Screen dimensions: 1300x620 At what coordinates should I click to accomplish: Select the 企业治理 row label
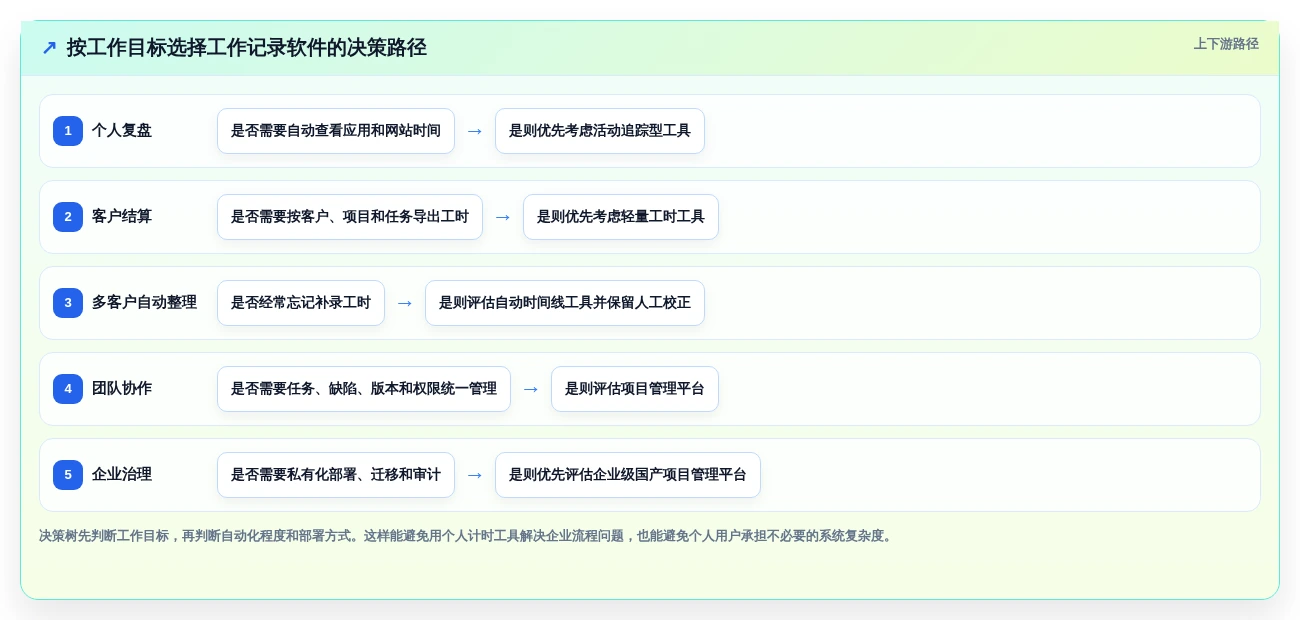[x=122, y=475]
